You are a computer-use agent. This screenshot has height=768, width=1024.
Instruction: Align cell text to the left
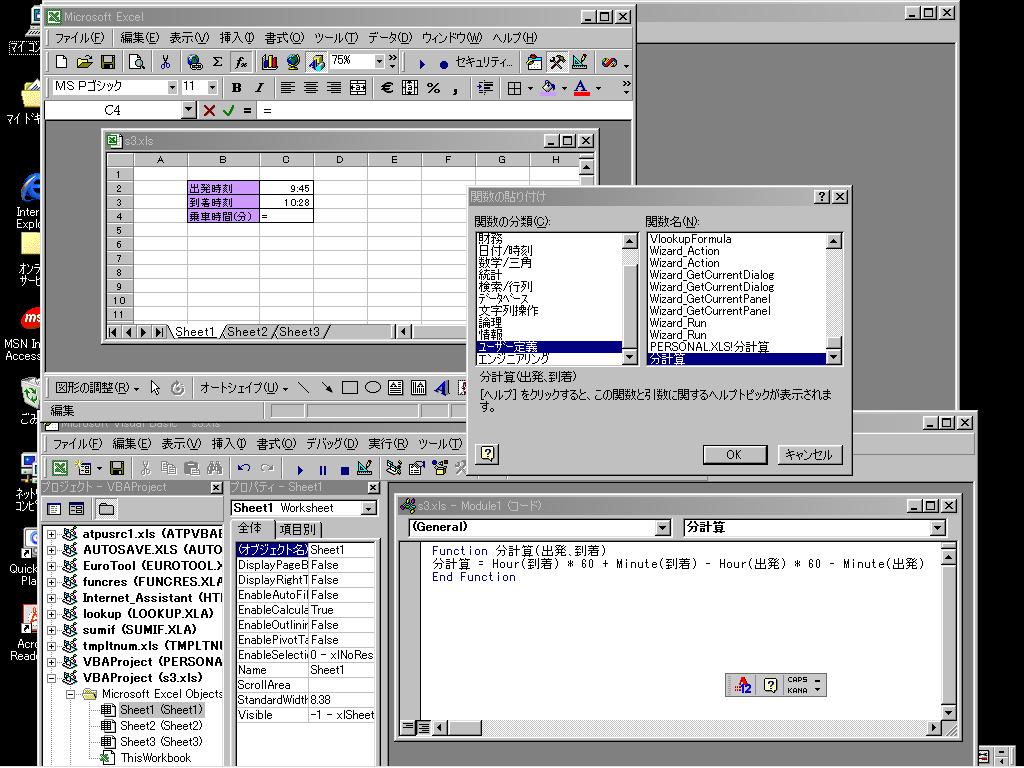pos(287,88)
